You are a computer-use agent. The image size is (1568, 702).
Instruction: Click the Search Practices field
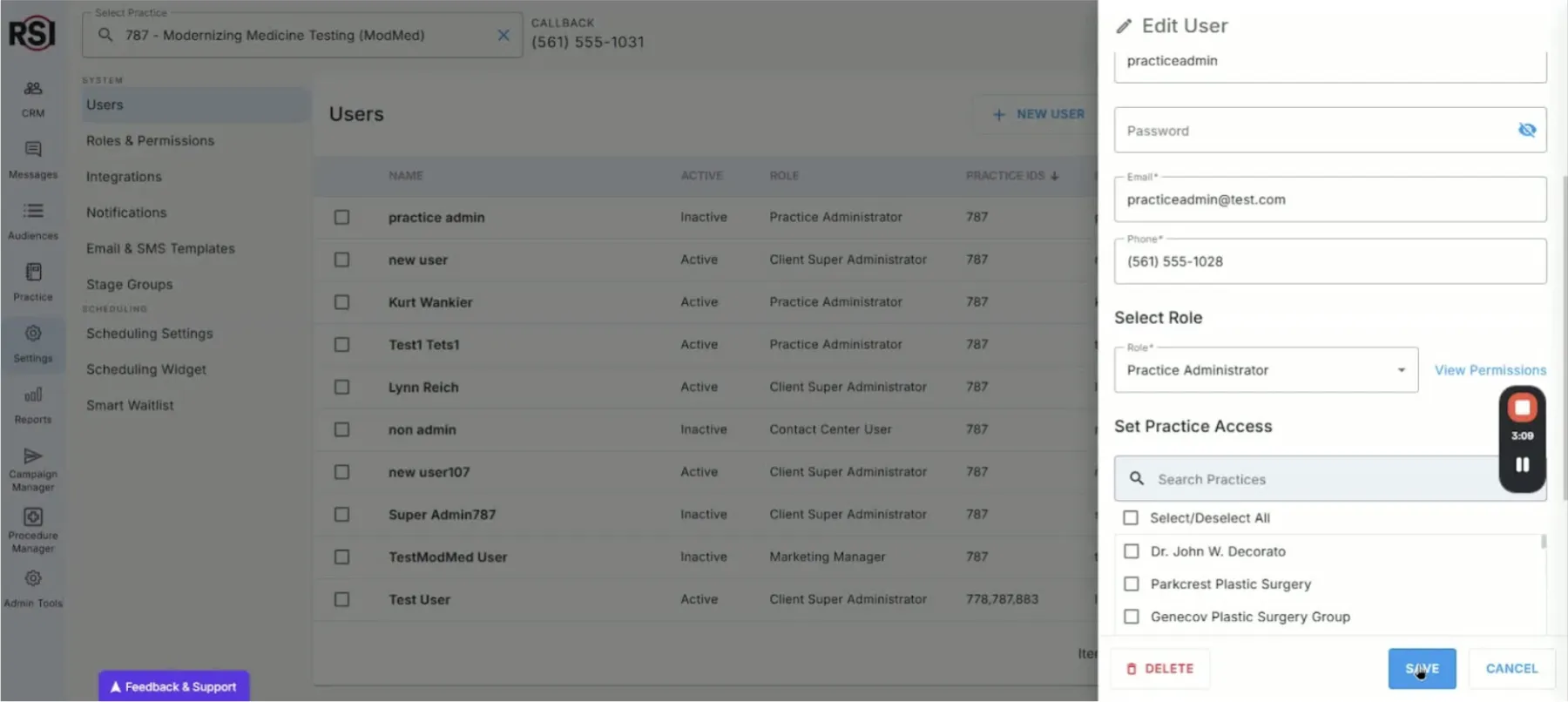point(1307,479)
